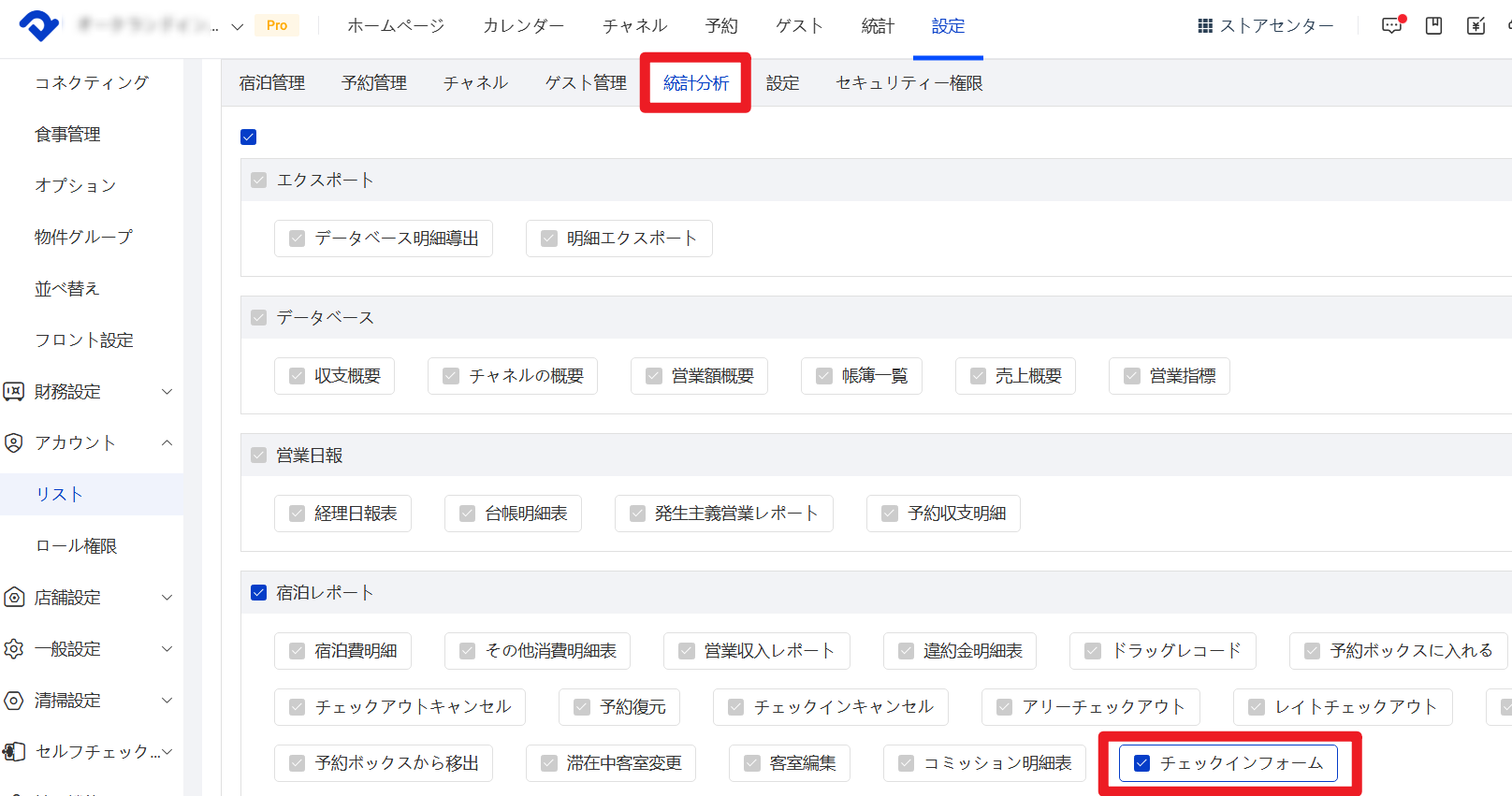Toggle the 宿泊レポート section checkbox
This screenshot has width=1512, height=796.
[x=259, y=593]
